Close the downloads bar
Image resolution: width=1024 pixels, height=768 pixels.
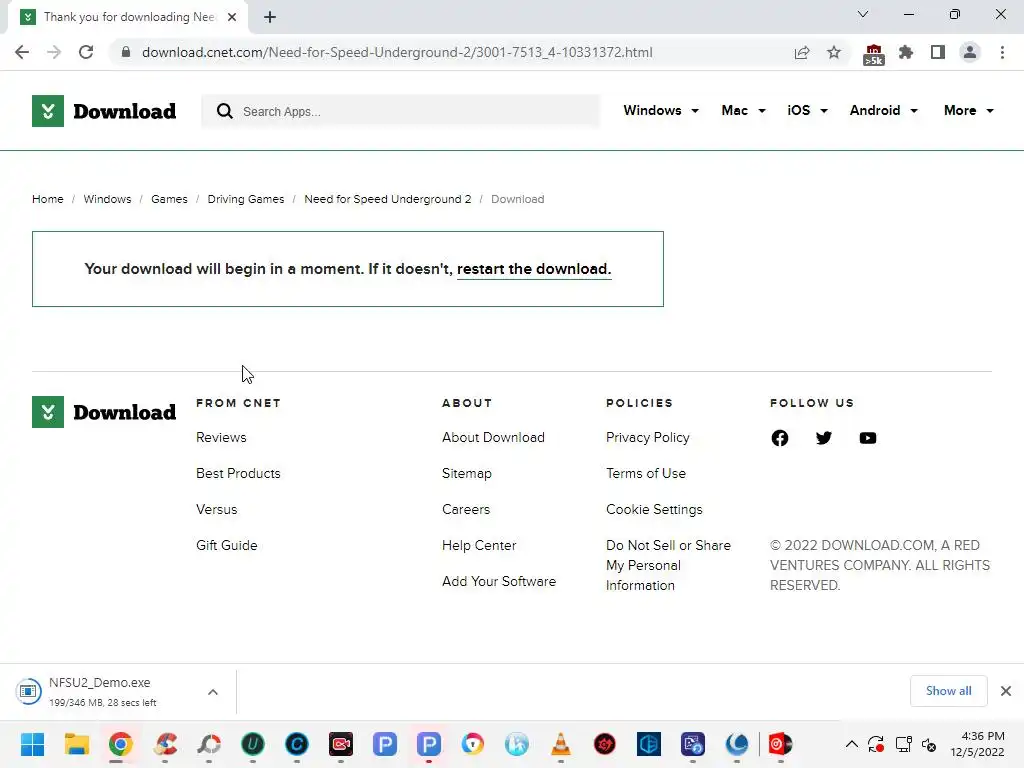[x=1006, y=691]
